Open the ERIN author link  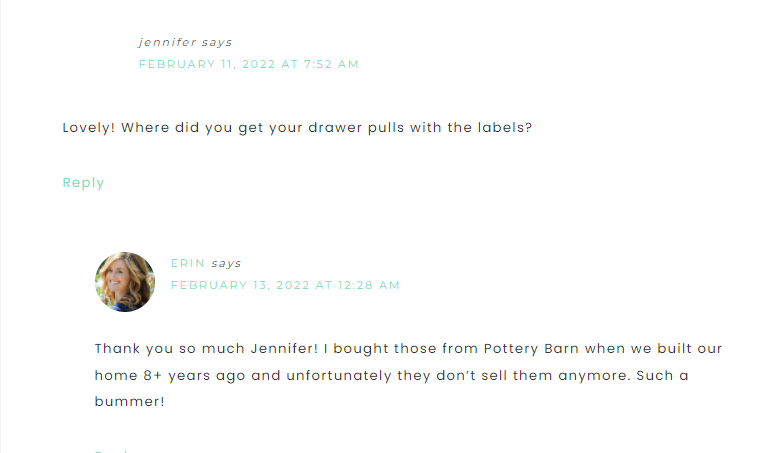click(188, 263)
